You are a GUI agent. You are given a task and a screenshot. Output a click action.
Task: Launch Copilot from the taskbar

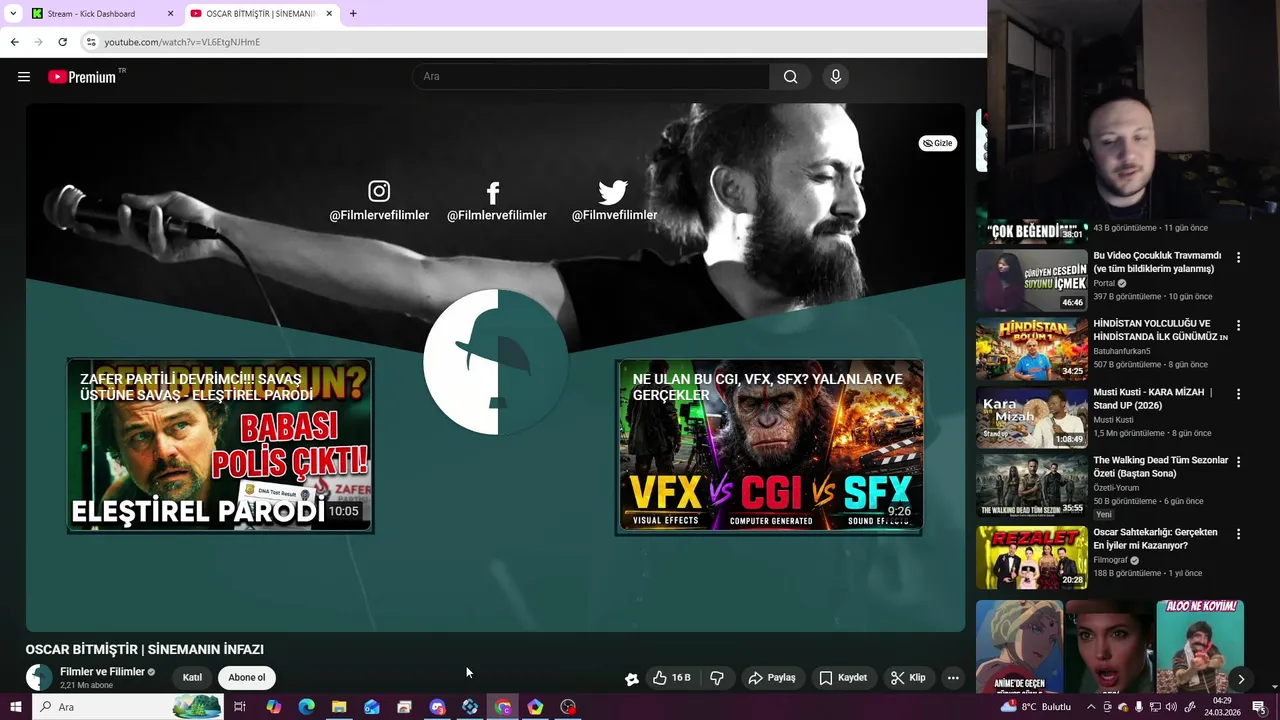click(x=274, y=707)
